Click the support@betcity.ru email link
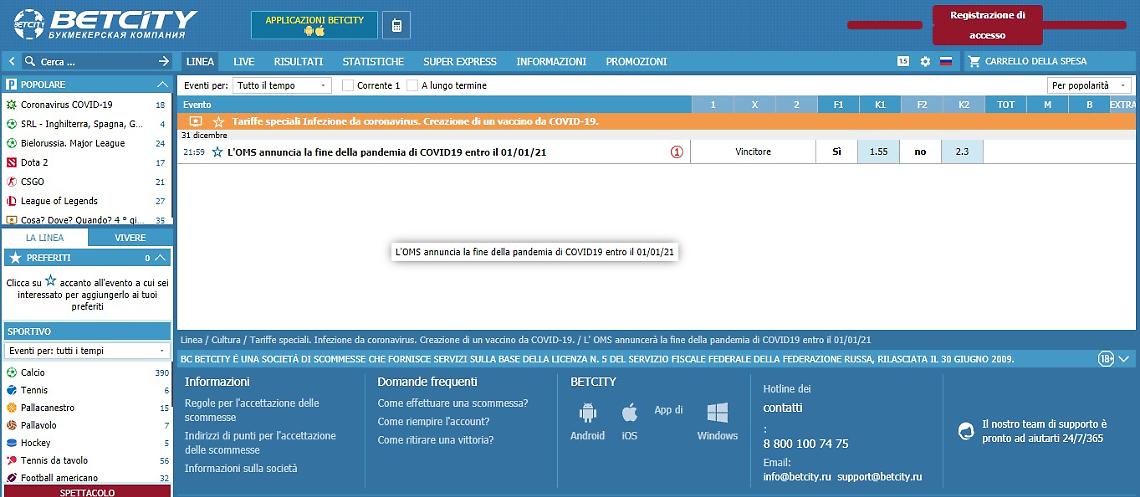This screenshot has height=497, width=1140. point(880,477)
